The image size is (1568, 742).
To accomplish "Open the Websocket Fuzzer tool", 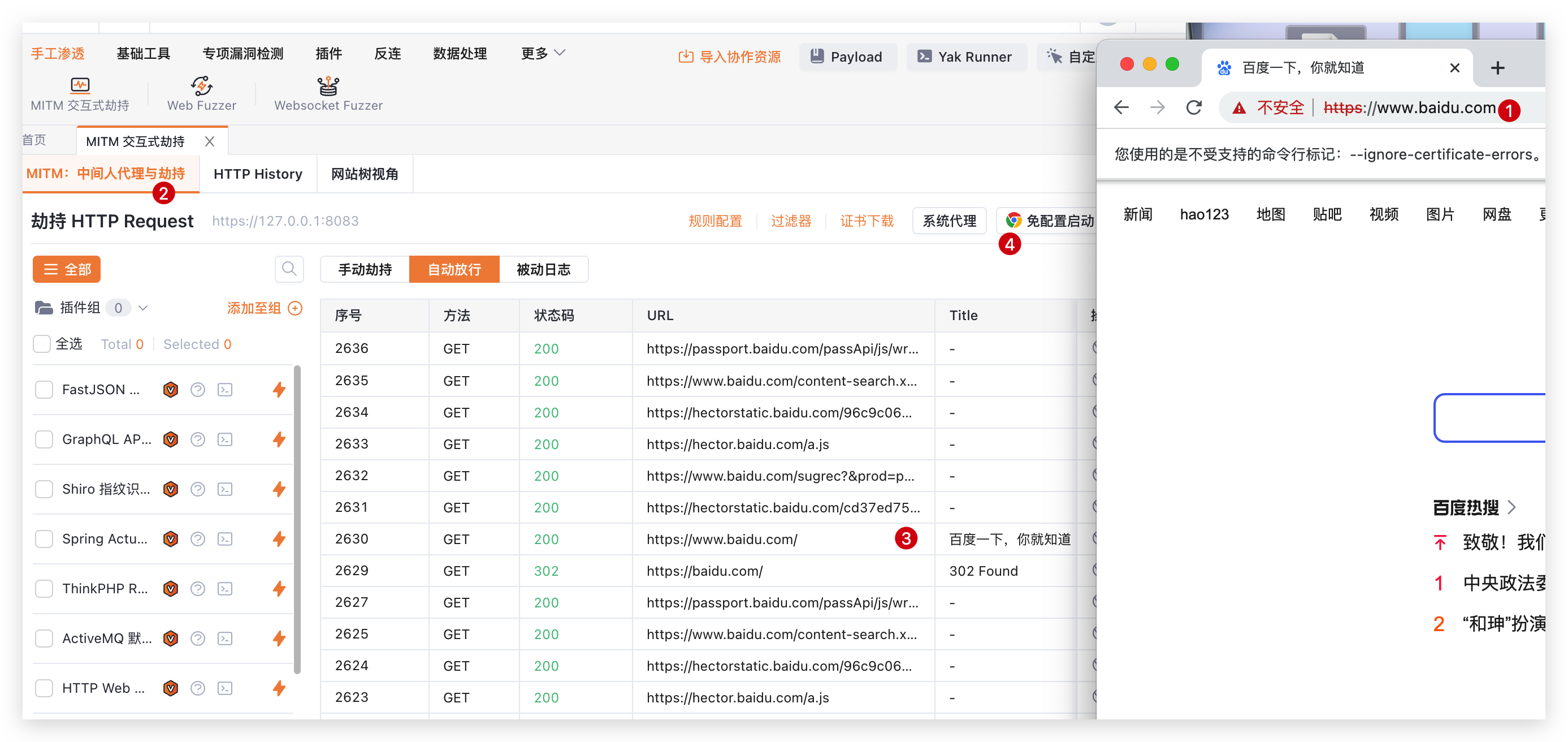I will (x=328, y=85).
